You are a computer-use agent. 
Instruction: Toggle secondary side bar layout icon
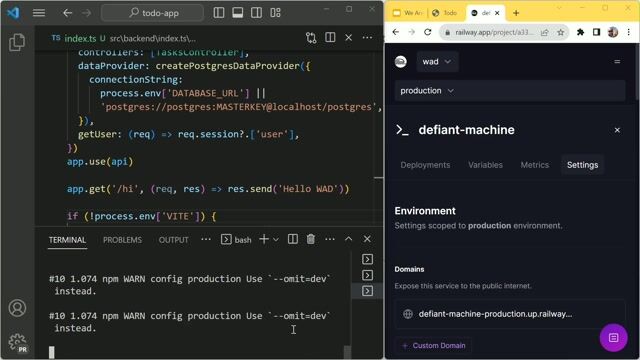[256, 13]
